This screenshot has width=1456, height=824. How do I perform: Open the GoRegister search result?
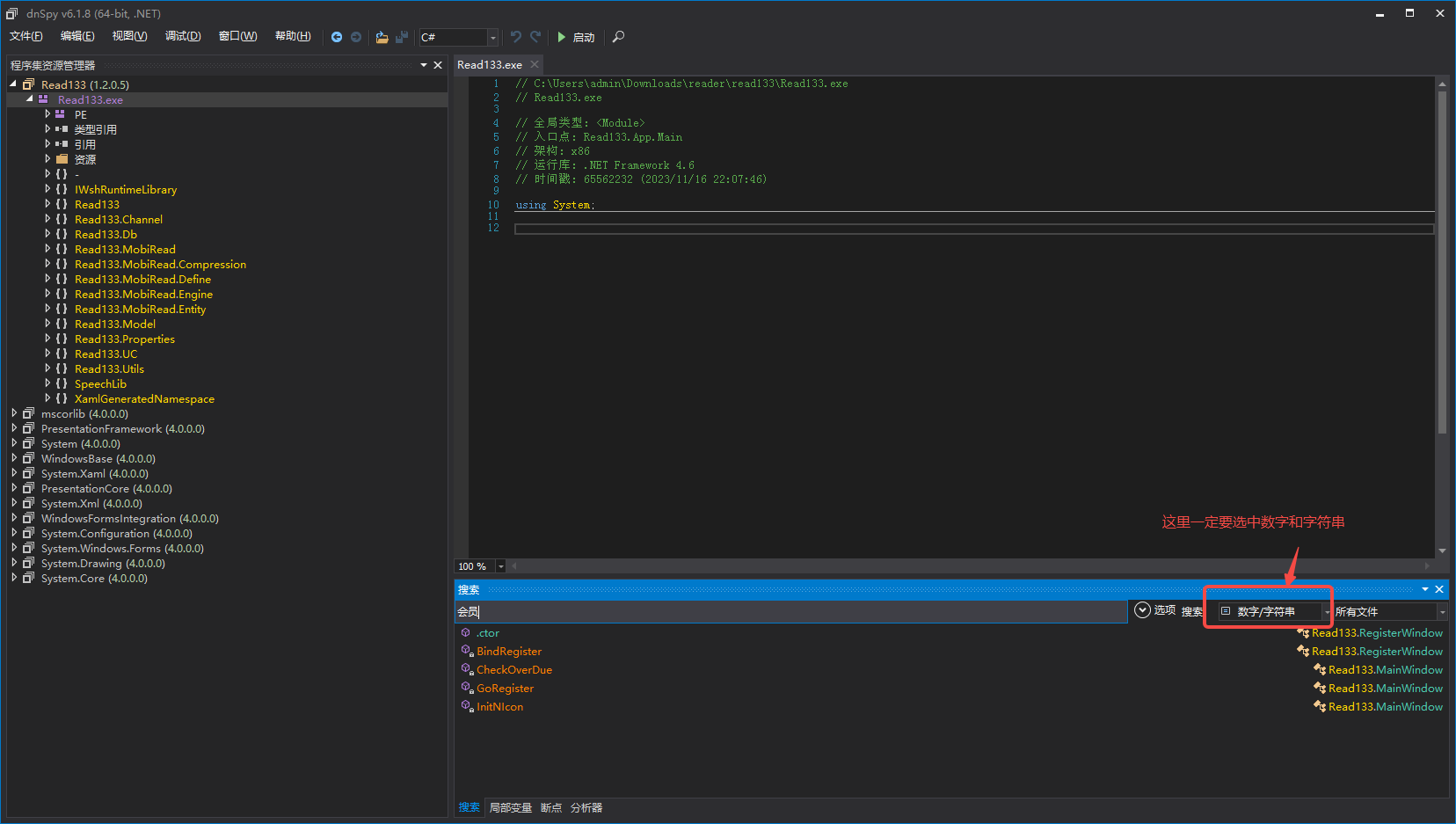click(x=505, y=688)
